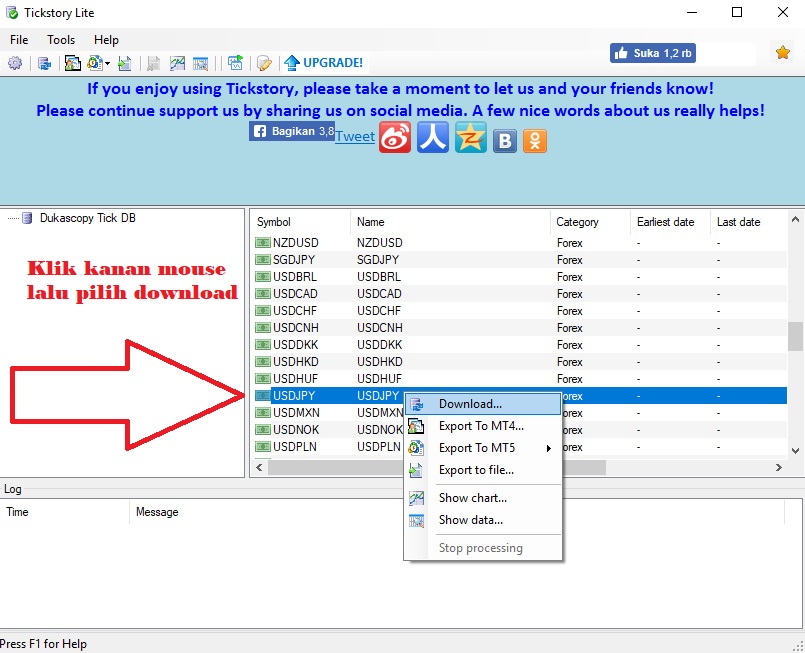Click vertical scrollbar down arrow in symbol list
This screenshot has width=805, height=653.
[x=795, y=451]
